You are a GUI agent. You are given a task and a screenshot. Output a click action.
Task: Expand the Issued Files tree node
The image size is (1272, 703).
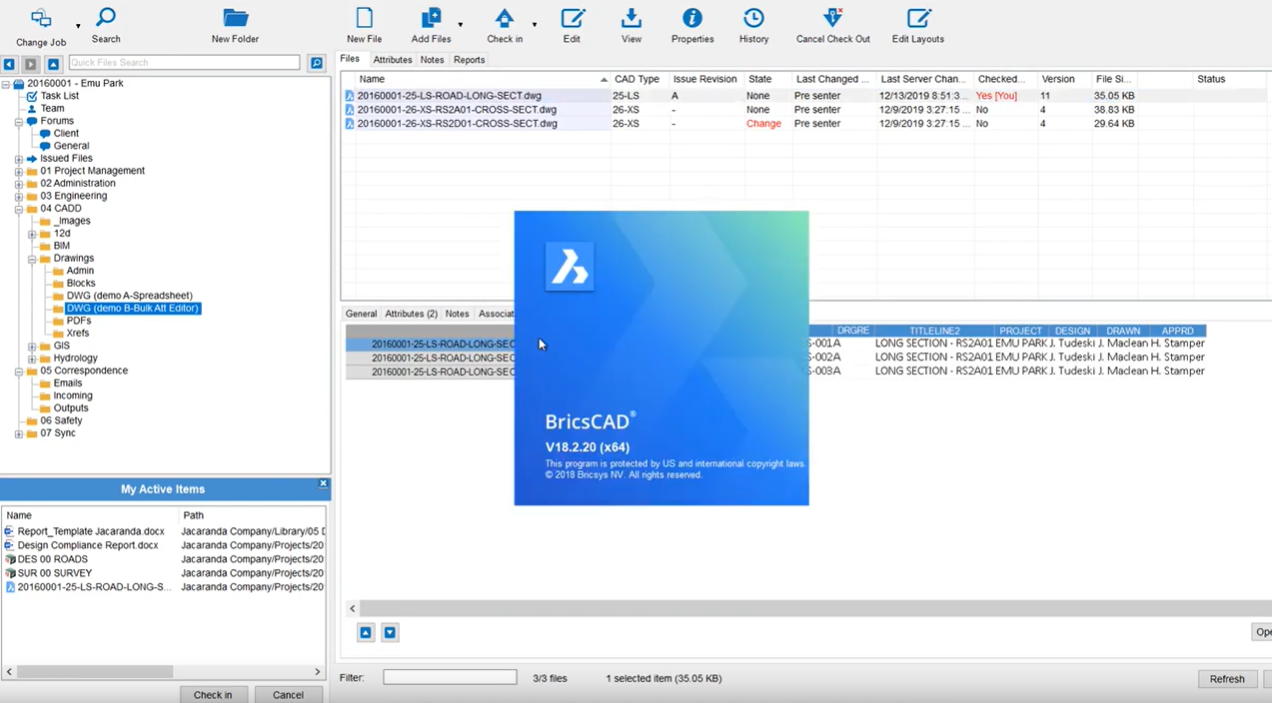(19, 159)
